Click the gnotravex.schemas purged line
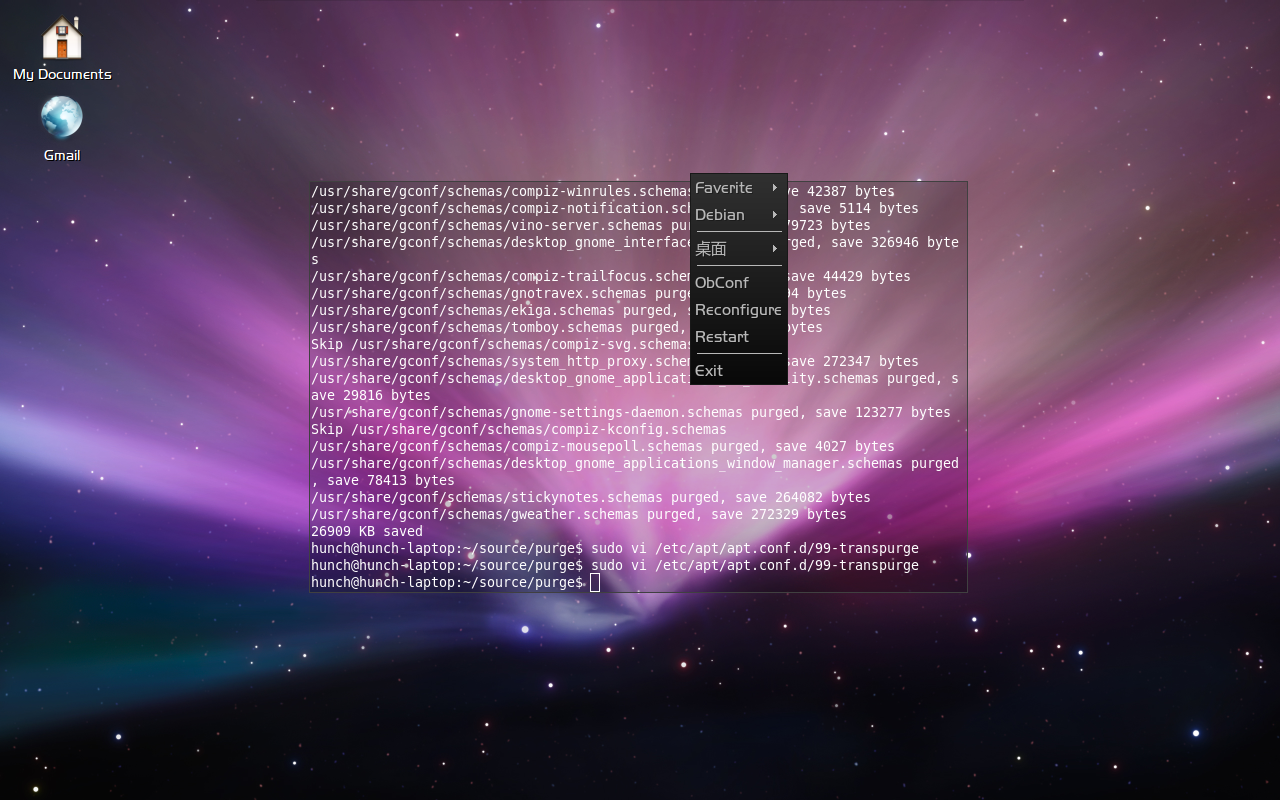1280x800 pixels. pyautogui.click(x=579, y=293)
